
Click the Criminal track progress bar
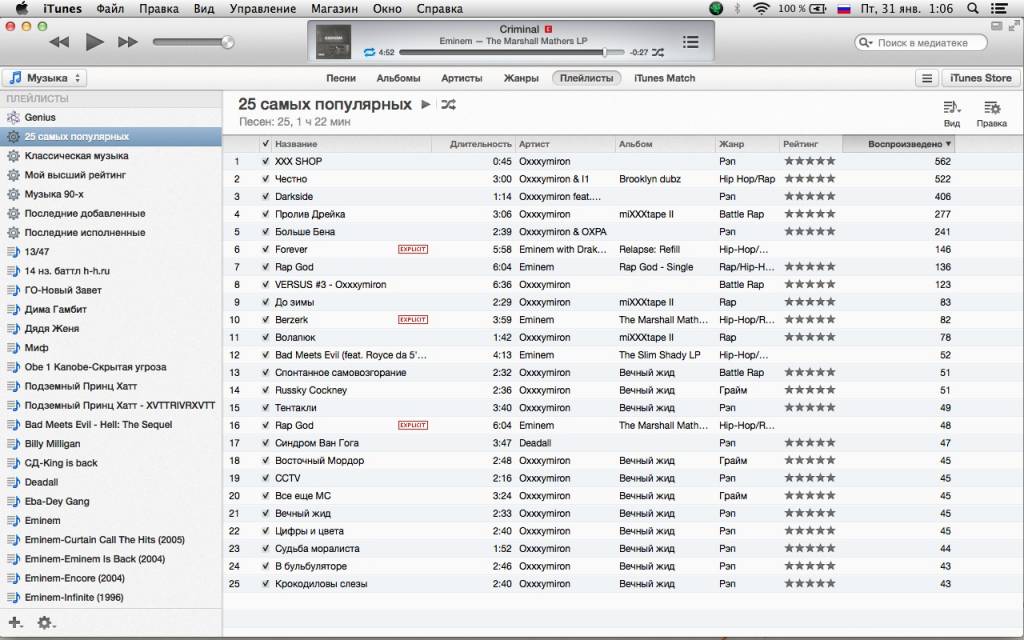(x=513, y=52)
